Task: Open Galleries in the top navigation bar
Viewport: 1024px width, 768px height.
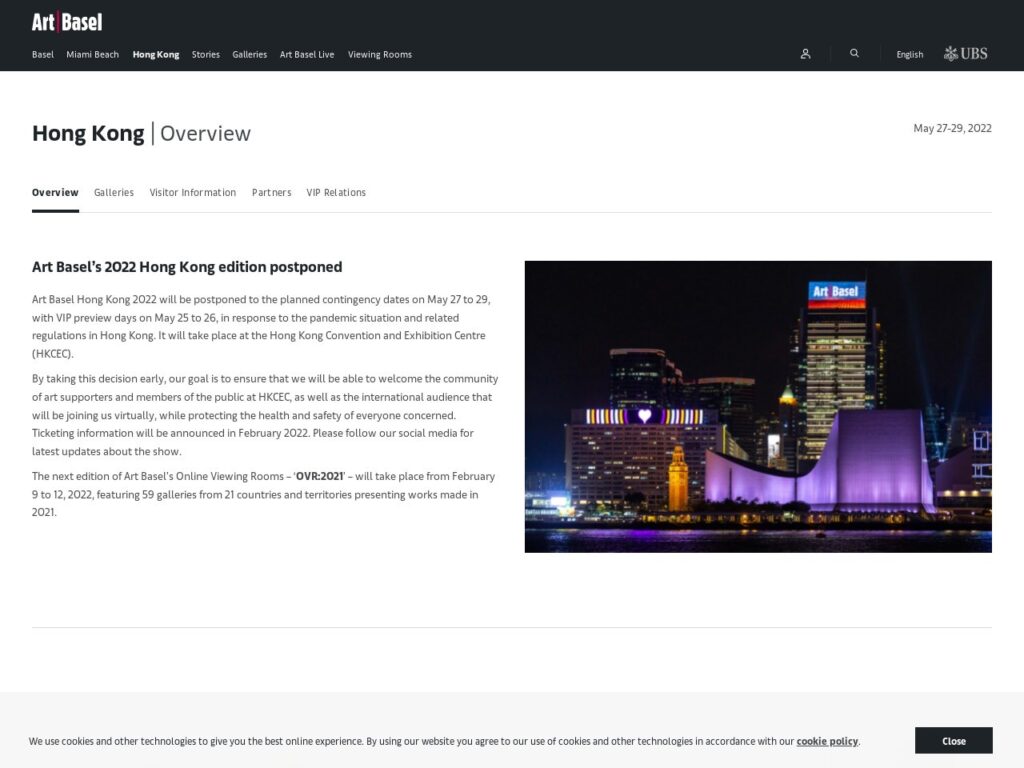Action: tap(249, 54)
